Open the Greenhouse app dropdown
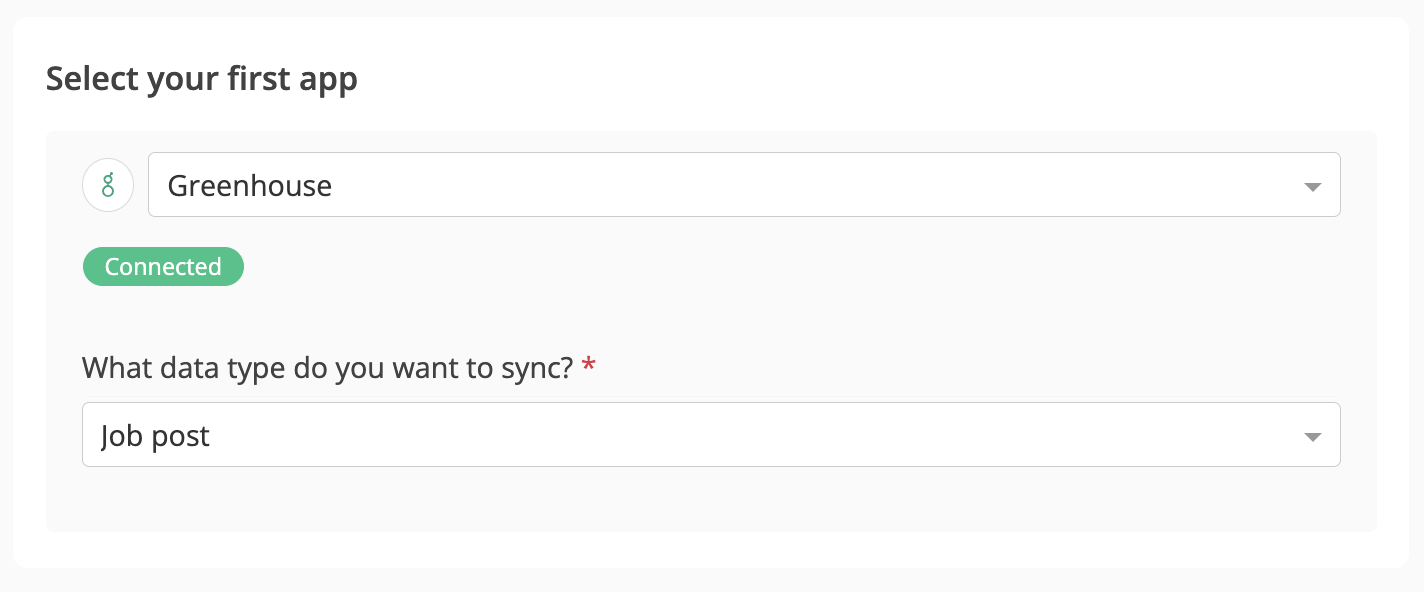 [x=744, y=185]
